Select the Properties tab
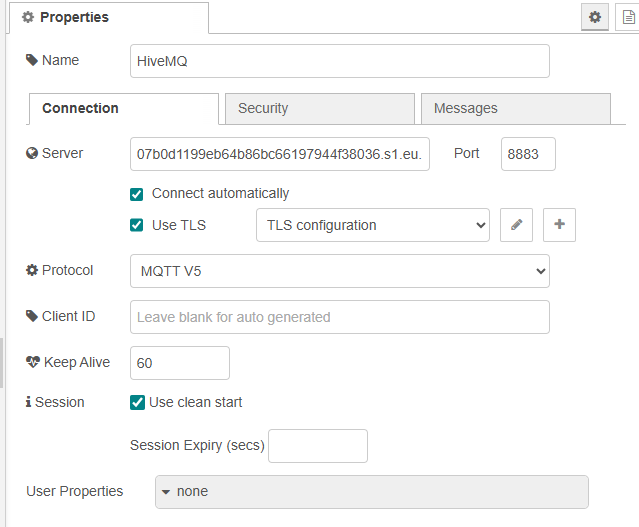Image resolution: width=639 pixels, height=527 pixels. pos(109,18)
